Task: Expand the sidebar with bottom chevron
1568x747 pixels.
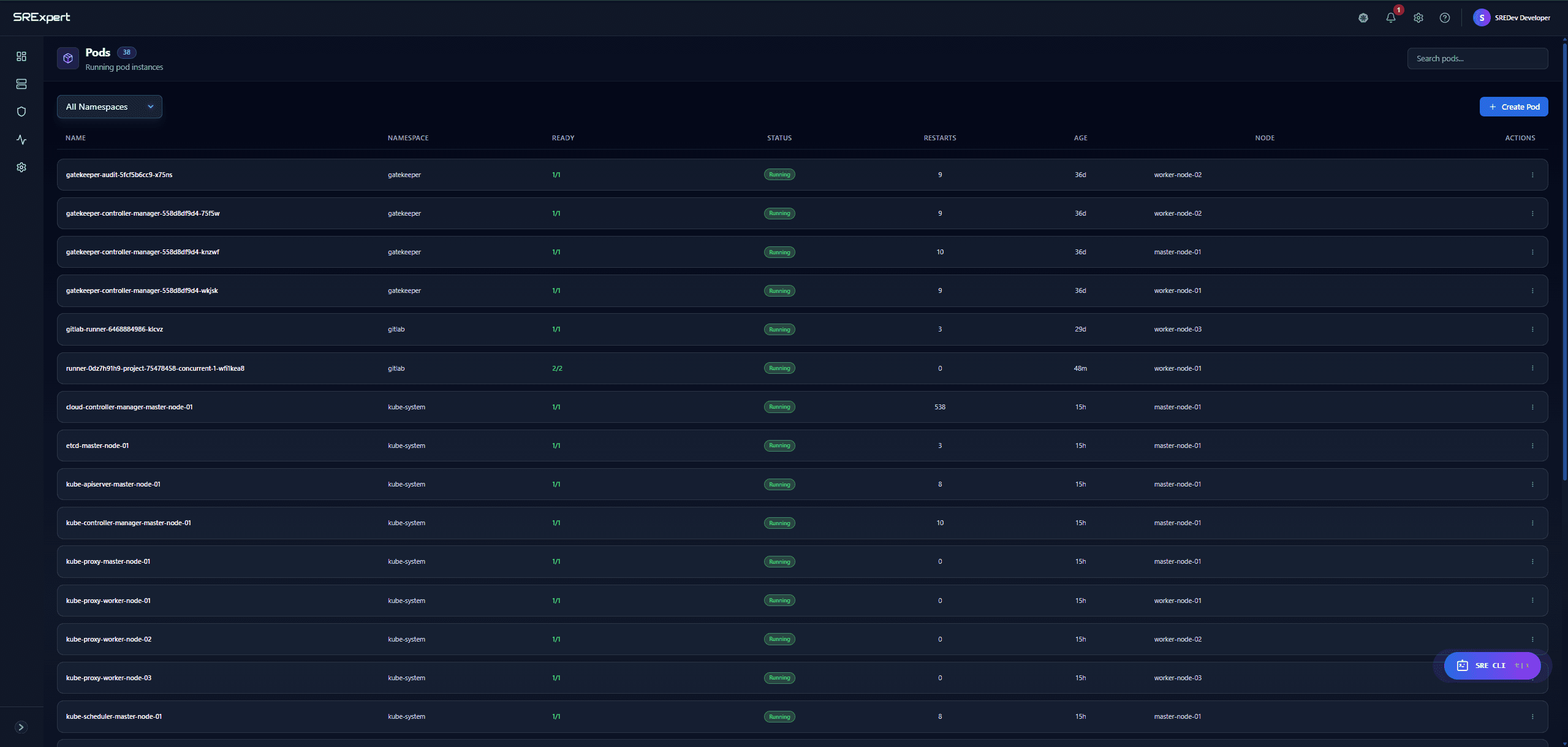Action: (x=21, y=727)
